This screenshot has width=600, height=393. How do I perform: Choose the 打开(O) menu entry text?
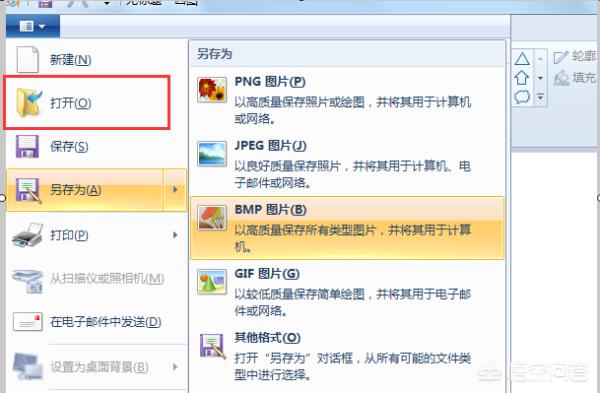[70, 103]
